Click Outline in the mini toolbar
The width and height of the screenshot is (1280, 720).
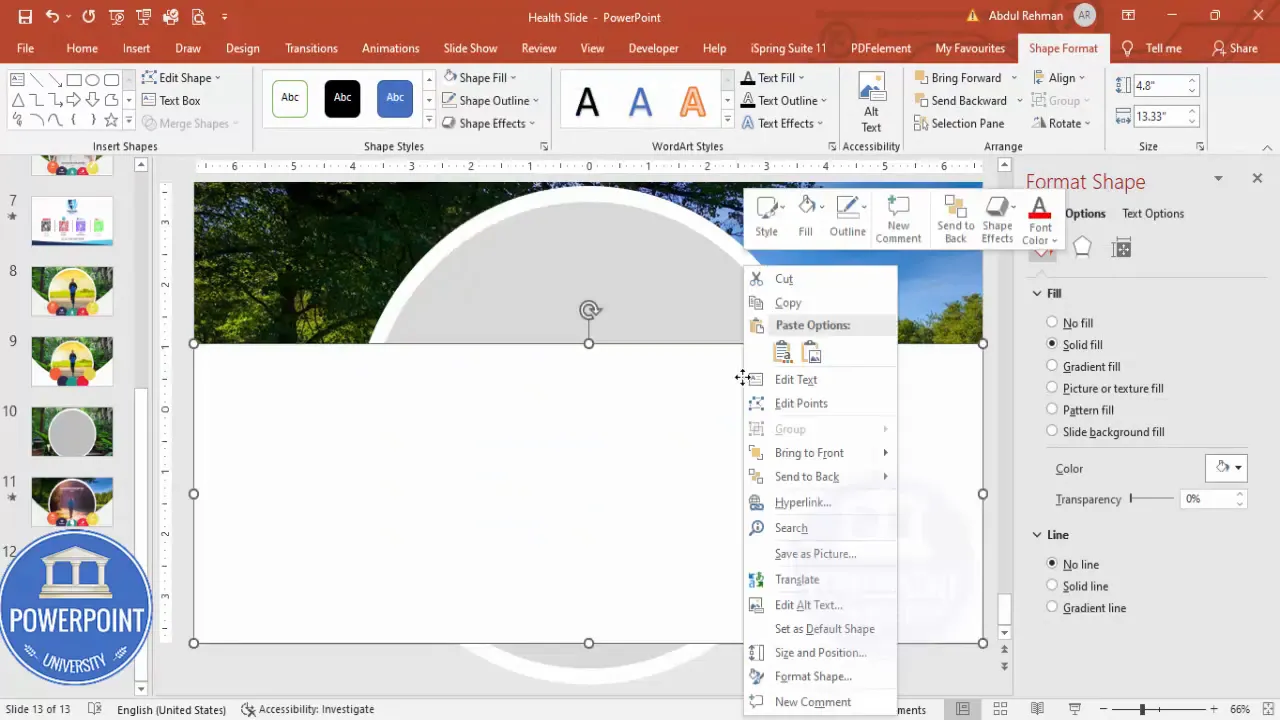pos(848,217)
